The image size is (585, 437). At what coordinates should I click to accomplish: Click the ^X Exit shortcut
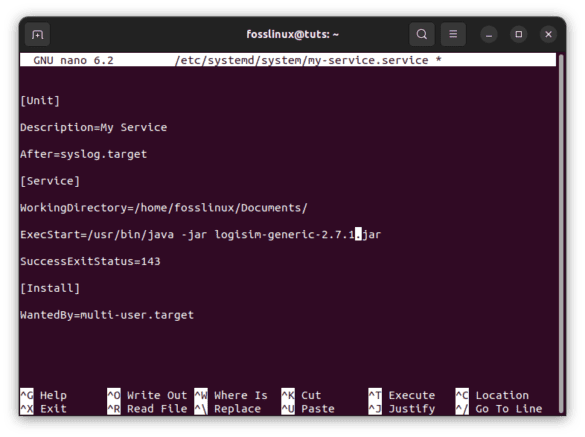coord(44,409)
